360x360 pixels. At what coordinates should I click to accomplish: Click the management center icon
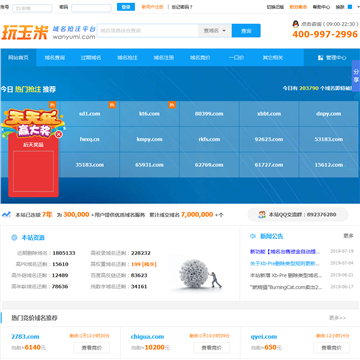320,58
